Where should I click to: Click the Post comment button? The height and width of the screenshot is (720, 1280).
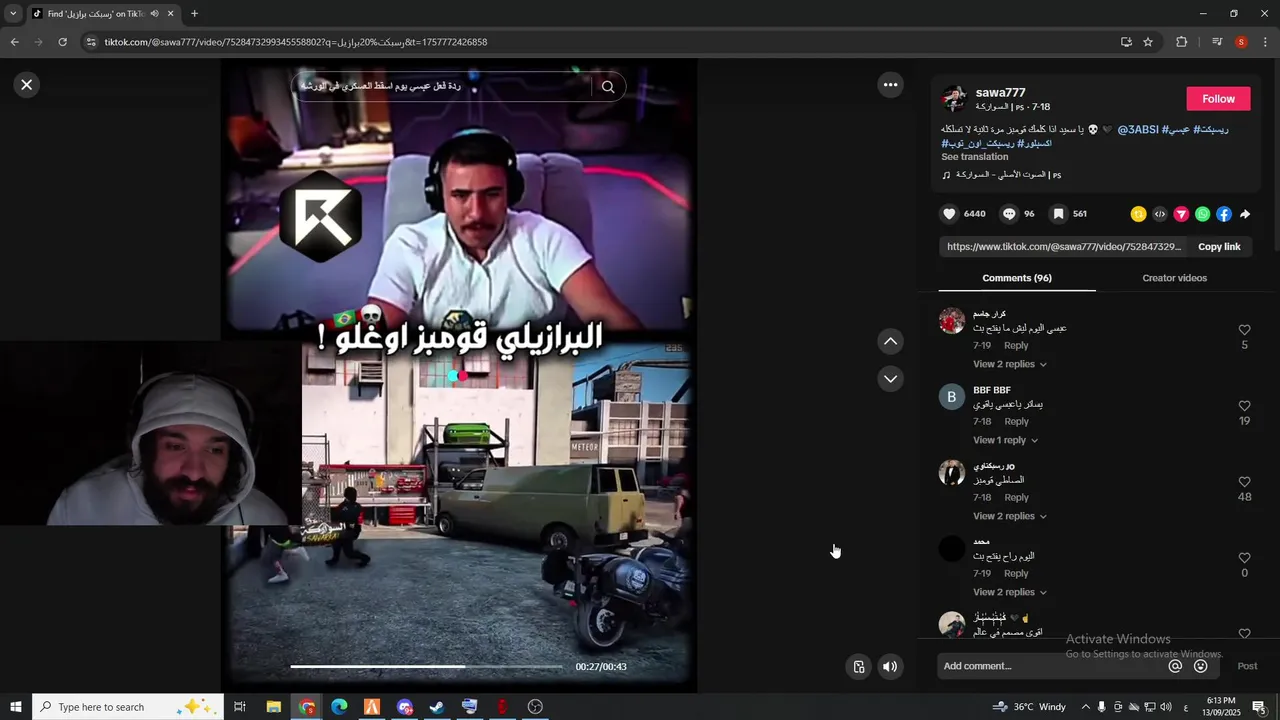1247,666
